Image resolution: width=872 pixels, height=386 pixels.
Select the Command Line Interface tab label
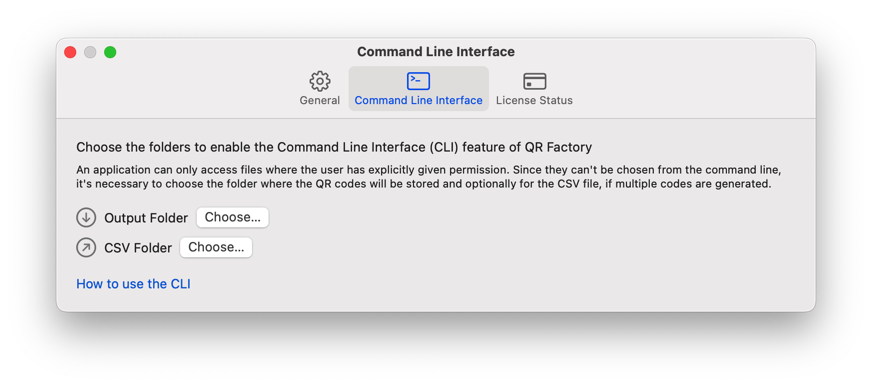419,101
